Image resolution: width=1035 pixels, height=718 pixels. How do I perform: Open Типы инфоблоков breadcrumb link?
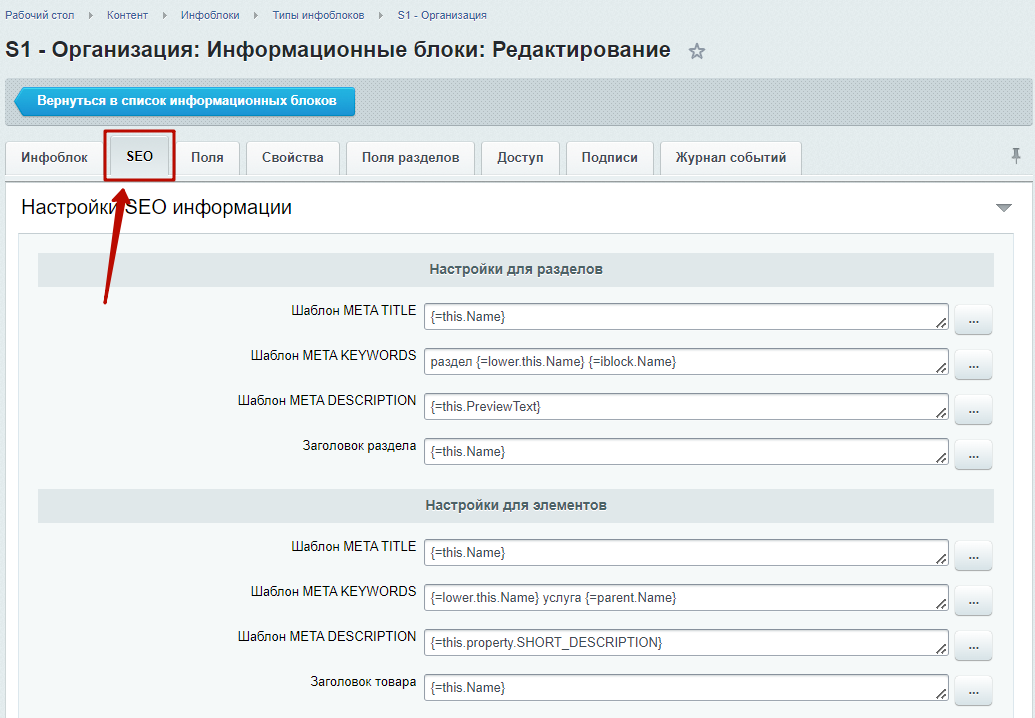click(318, 15)
